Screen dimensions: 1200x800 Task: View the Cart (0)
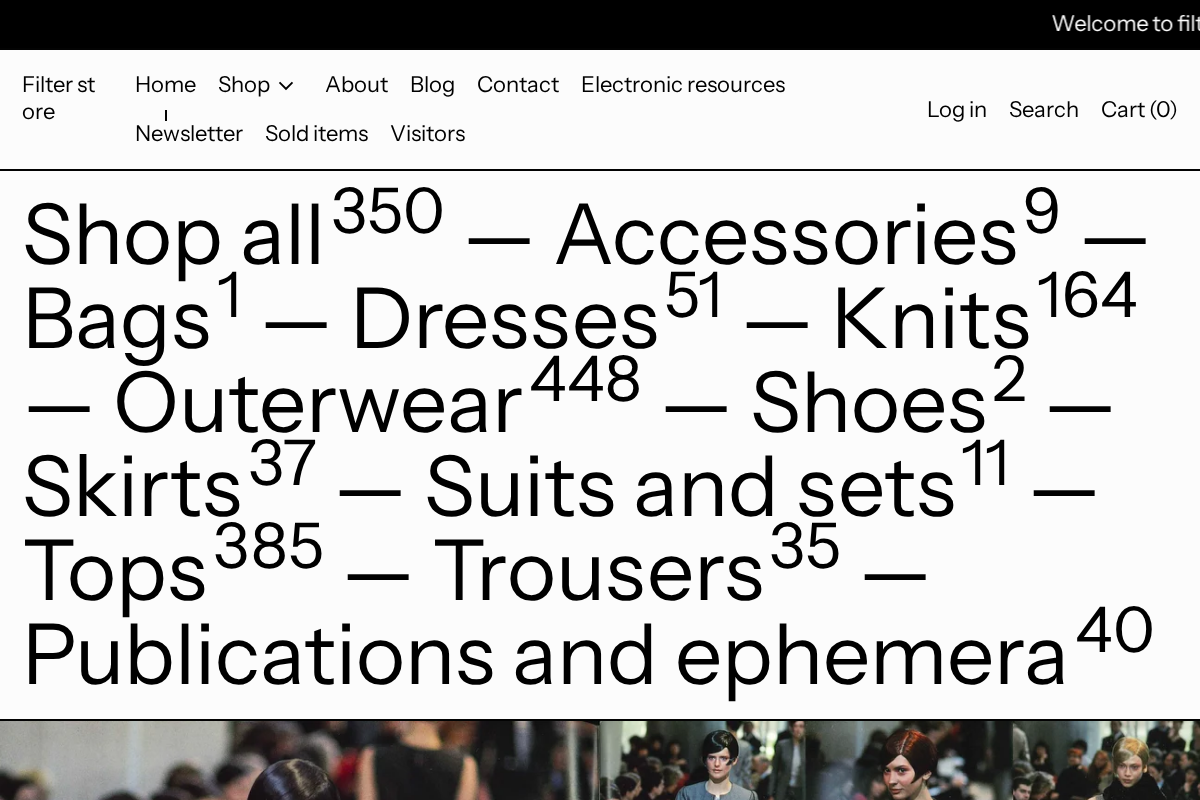(1138, 110)
